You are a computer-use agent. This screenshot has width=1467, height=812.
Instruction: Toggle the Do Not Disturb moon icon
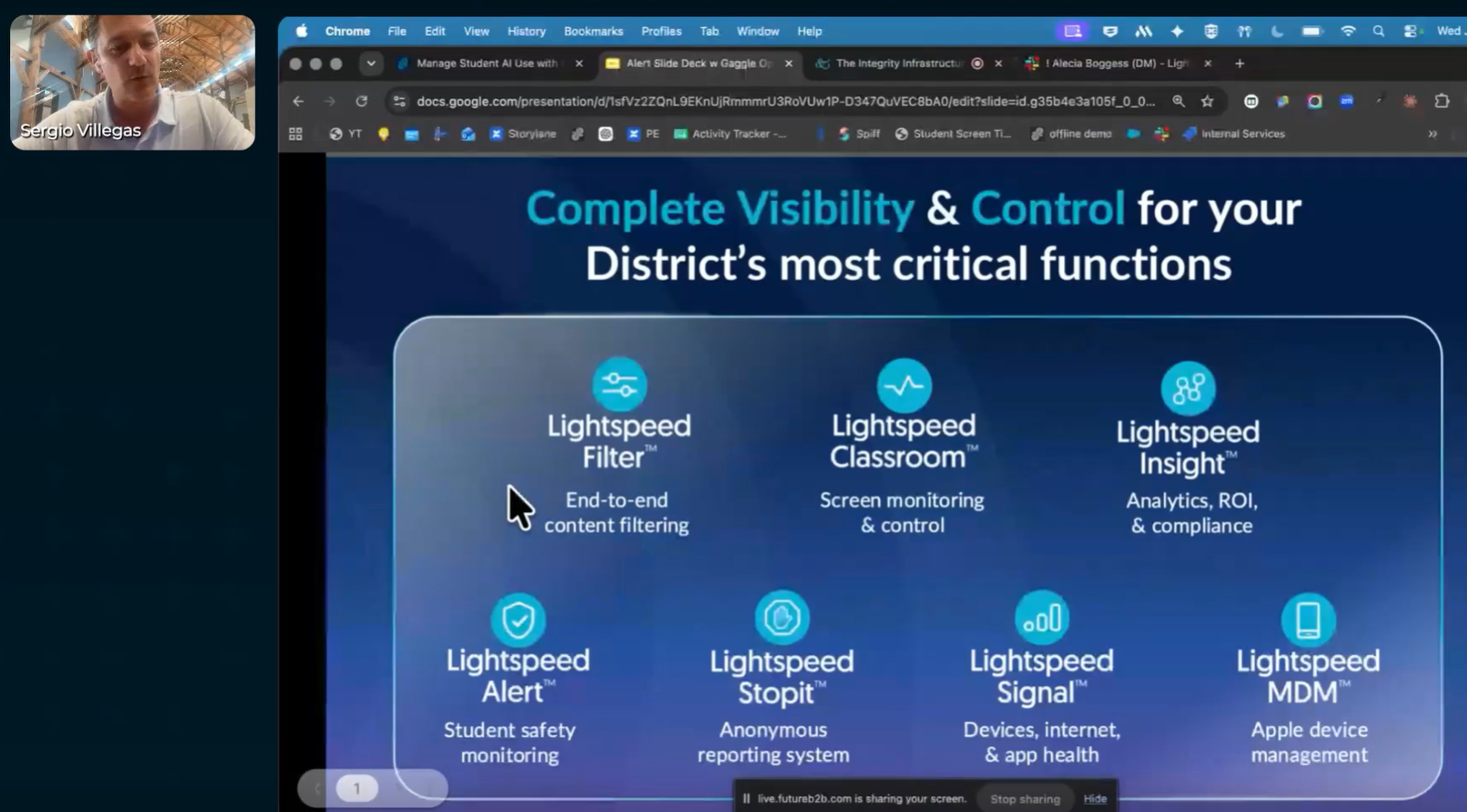coord(1277,31)
